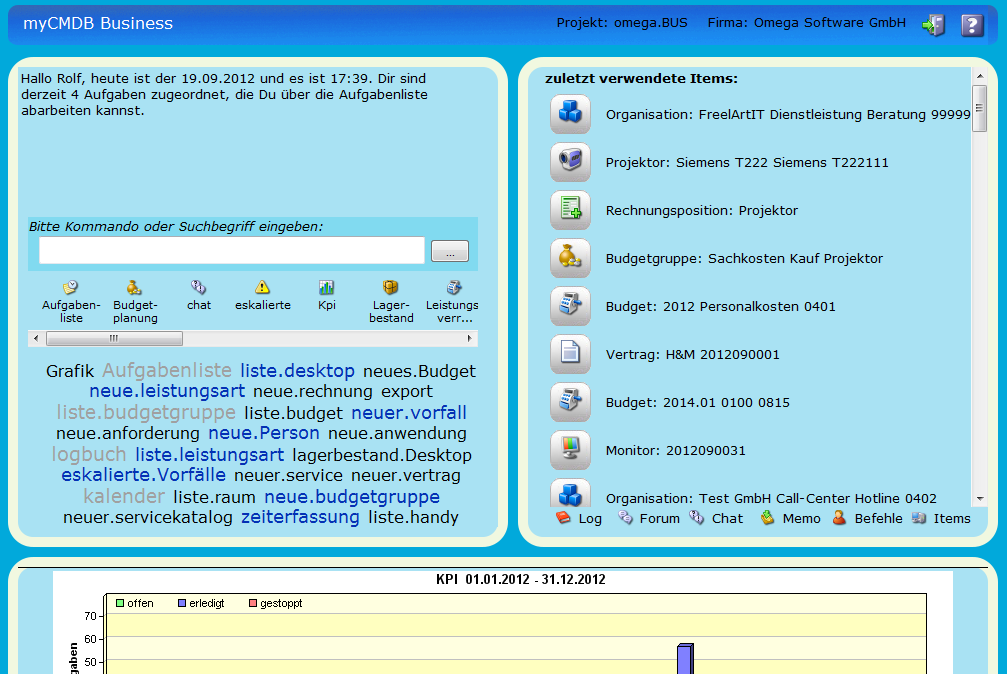Click the neue.leistungsart tag link
Image resolution: width=1007 pixels, height=674 pixels.
click(x=167, y=391)
